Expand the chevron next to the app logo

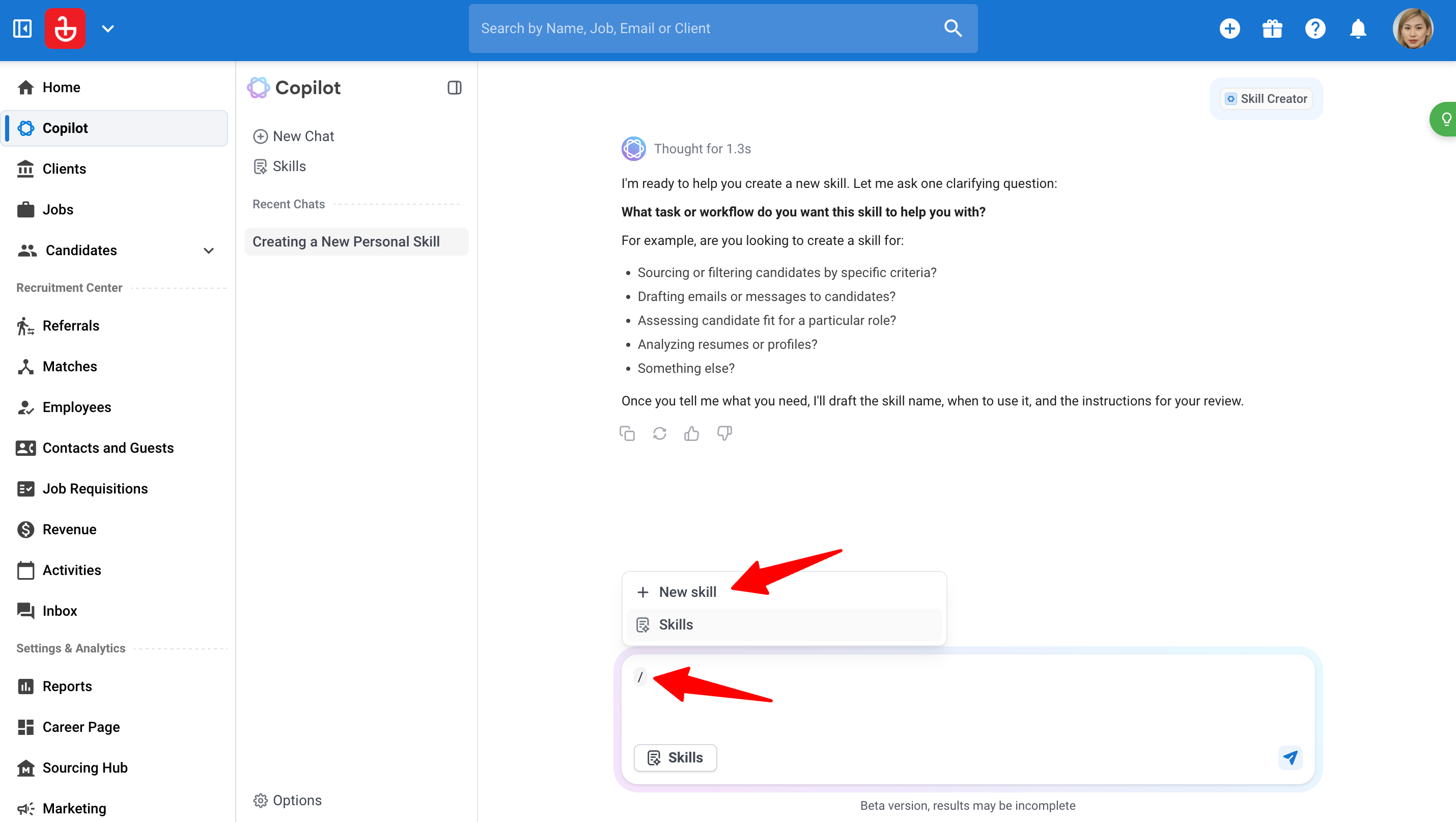[x=108, y=29]
